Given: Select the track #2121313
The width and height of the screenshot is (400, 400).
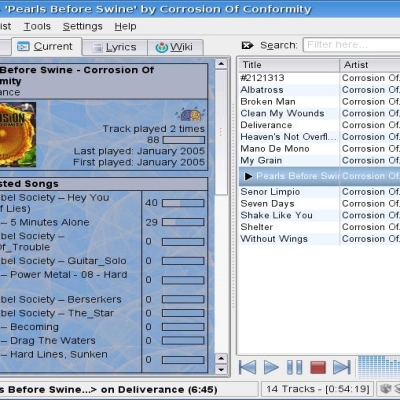Looking at the screenshot, I should pyautogui.click(x=319, y=78).
